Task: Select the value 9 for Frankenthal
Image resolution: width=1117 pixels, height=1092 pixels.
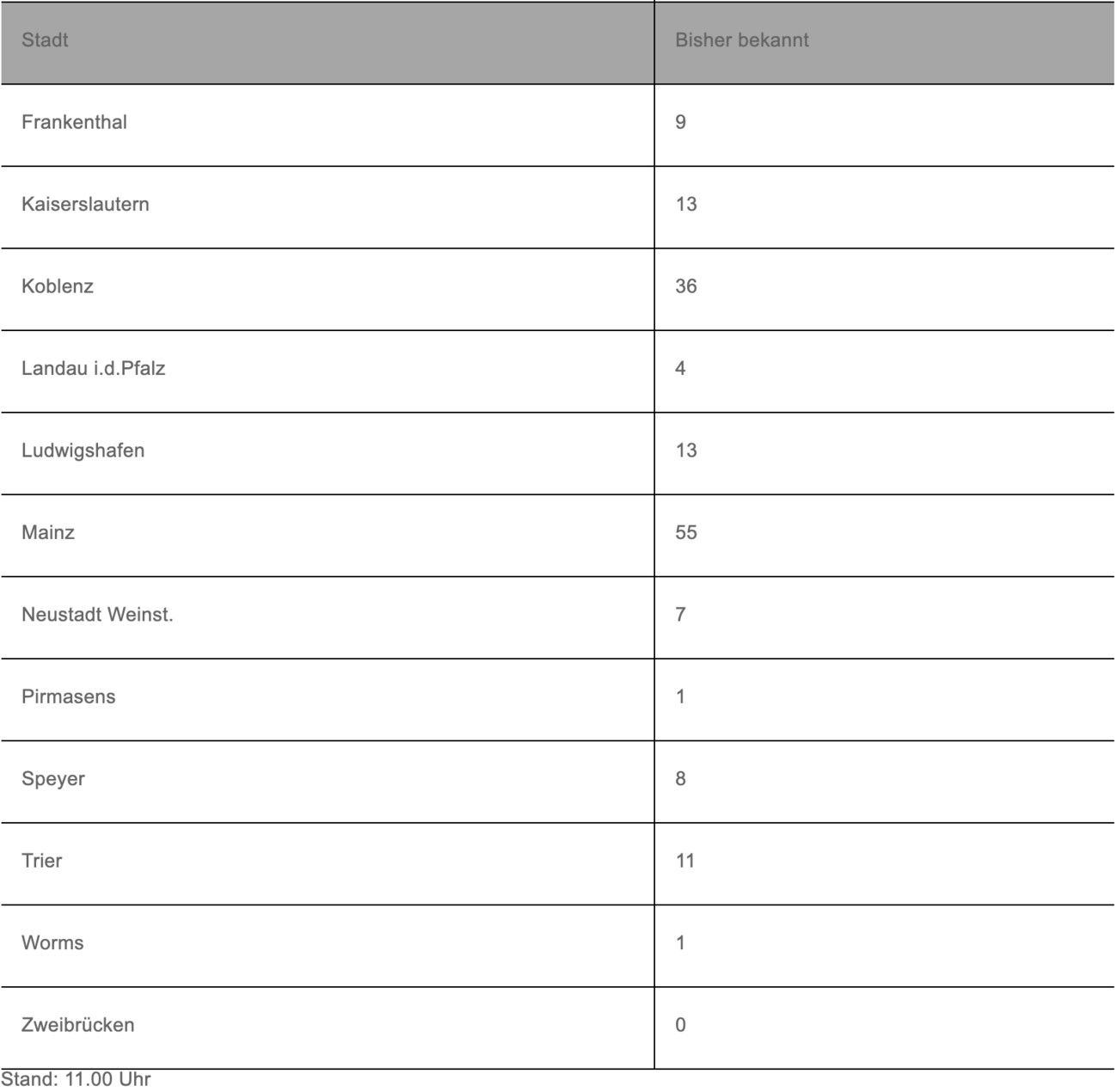Action: (681, 122)
